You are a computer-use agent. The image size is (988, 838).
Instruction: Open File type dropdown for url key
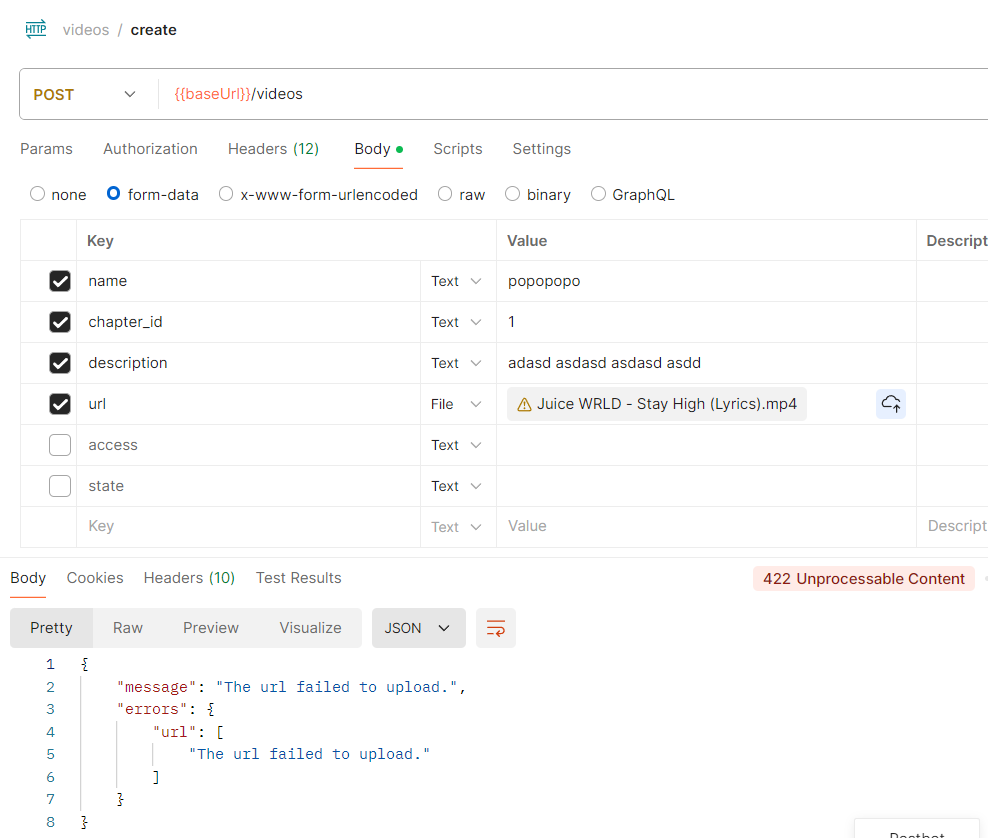point(456,404)
